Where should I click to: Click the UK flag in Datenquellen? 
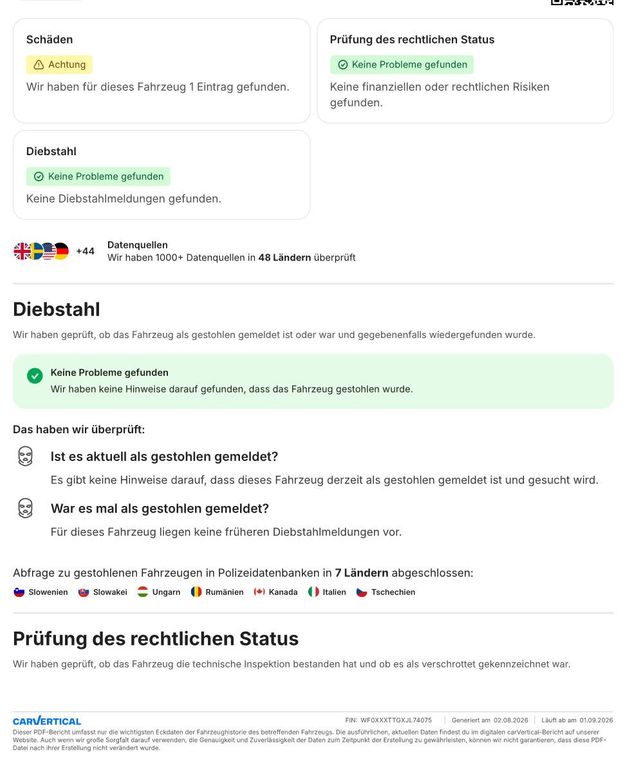(22, 251)
